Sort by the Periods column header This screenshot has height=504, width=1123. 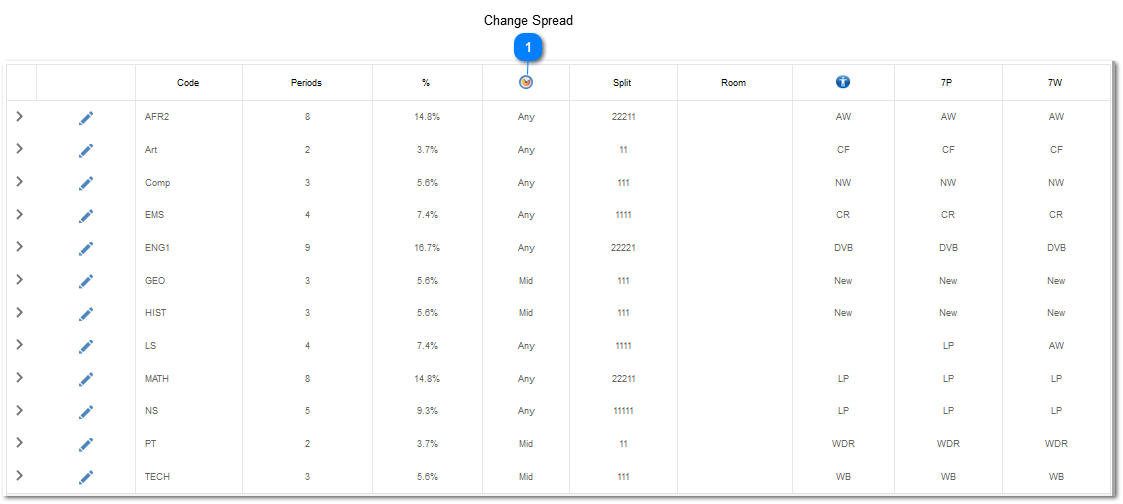307,83
